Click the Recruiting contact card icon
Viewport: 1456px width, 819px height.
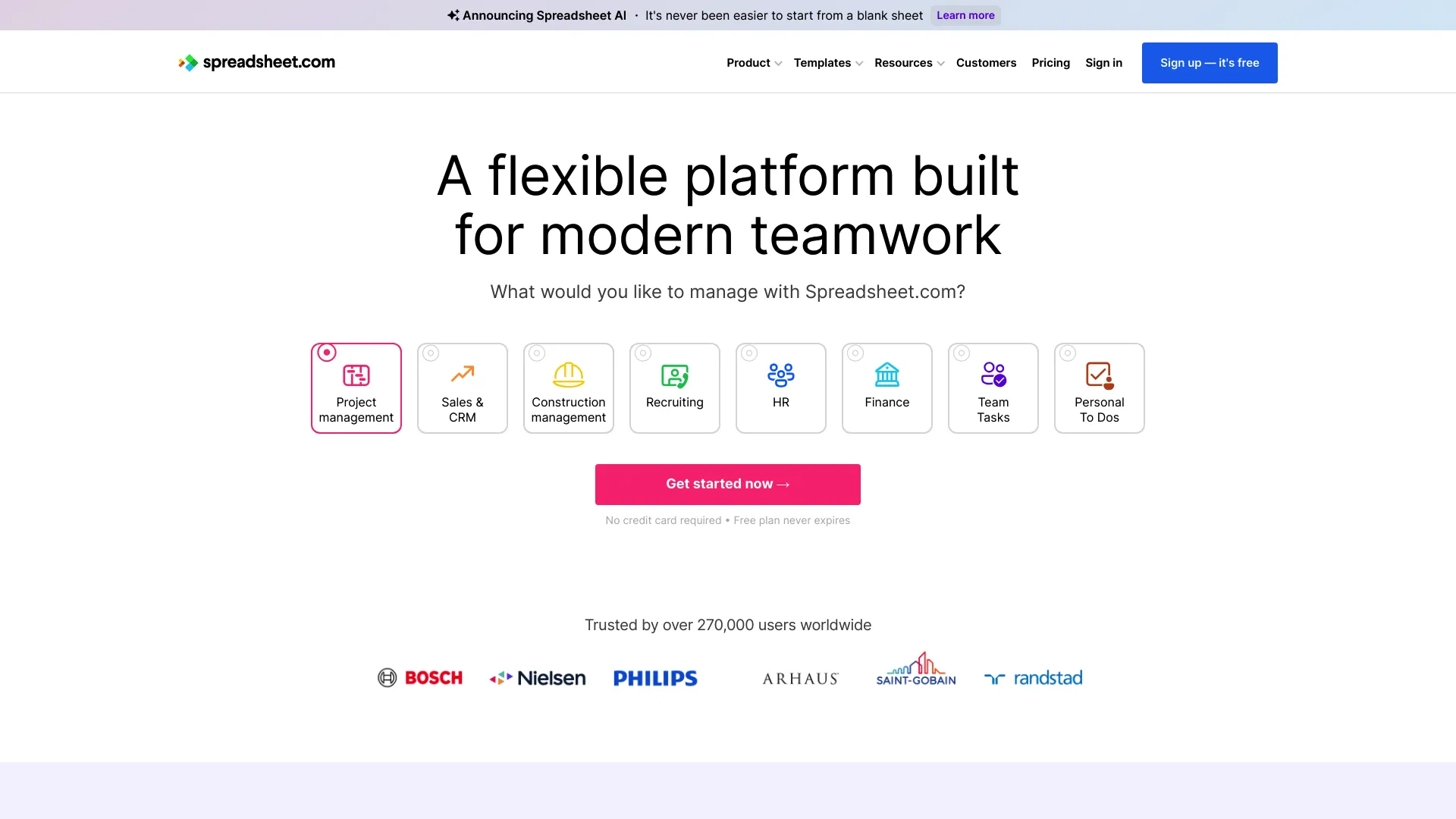click(675, 375)
